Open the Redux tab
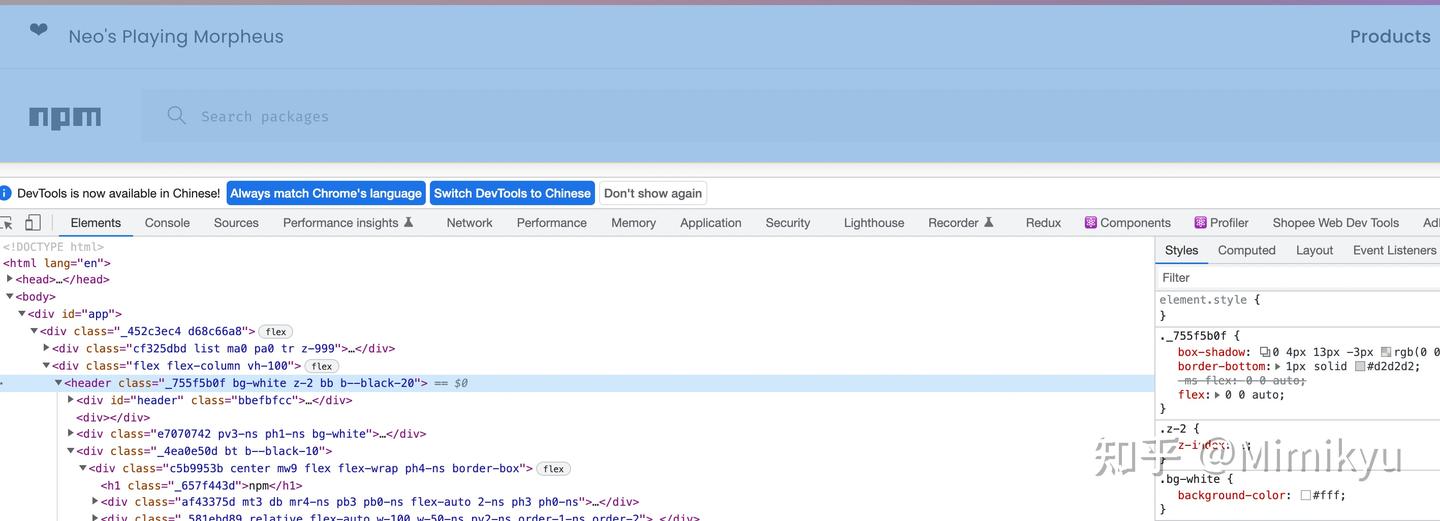The image size is (1440, 521). (x=1043, y=223)
